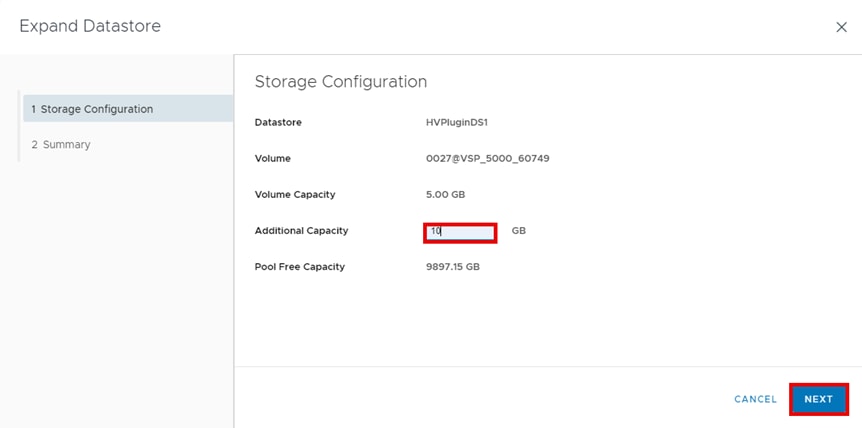862x428 pixels.
Task: Click the Expand Datastore dialog title
Action: [x=90, y=26]
